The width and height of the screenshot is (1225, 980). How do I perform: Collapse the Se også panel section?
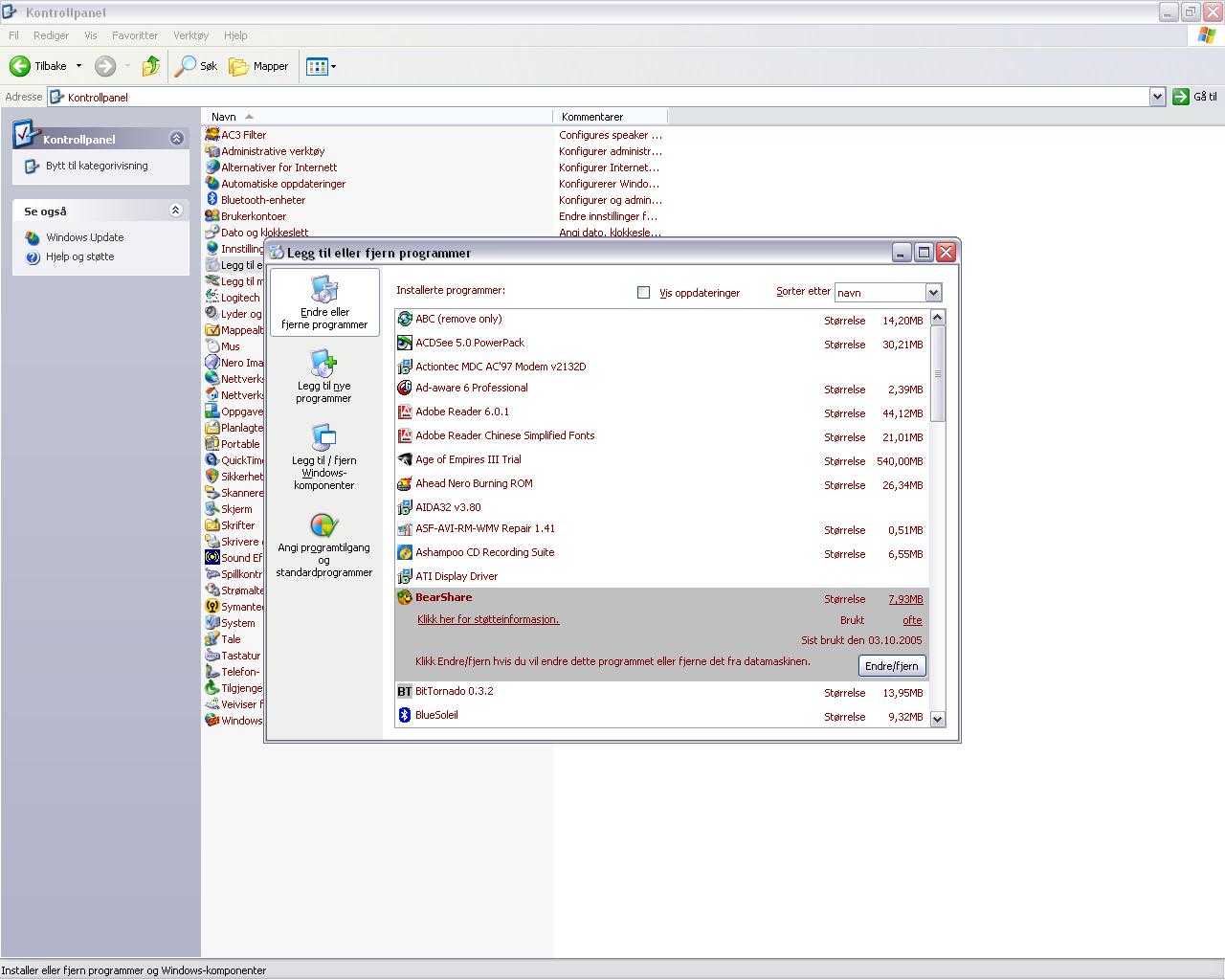pos(175,211)
